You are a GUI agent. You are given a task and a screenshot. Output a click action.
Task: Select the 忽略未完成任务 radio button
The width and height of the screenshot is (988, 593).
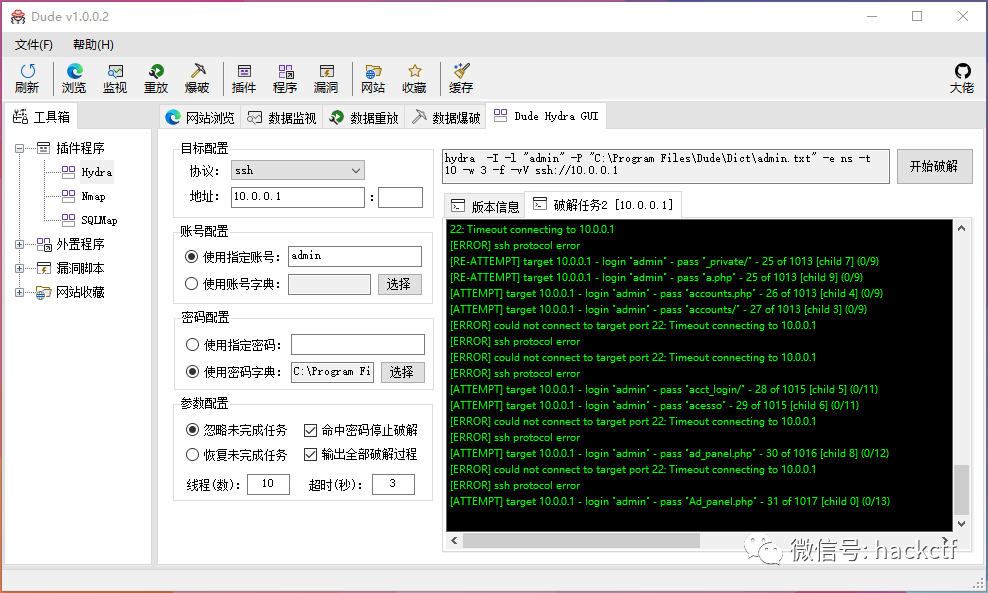click(x=192, y=430)
